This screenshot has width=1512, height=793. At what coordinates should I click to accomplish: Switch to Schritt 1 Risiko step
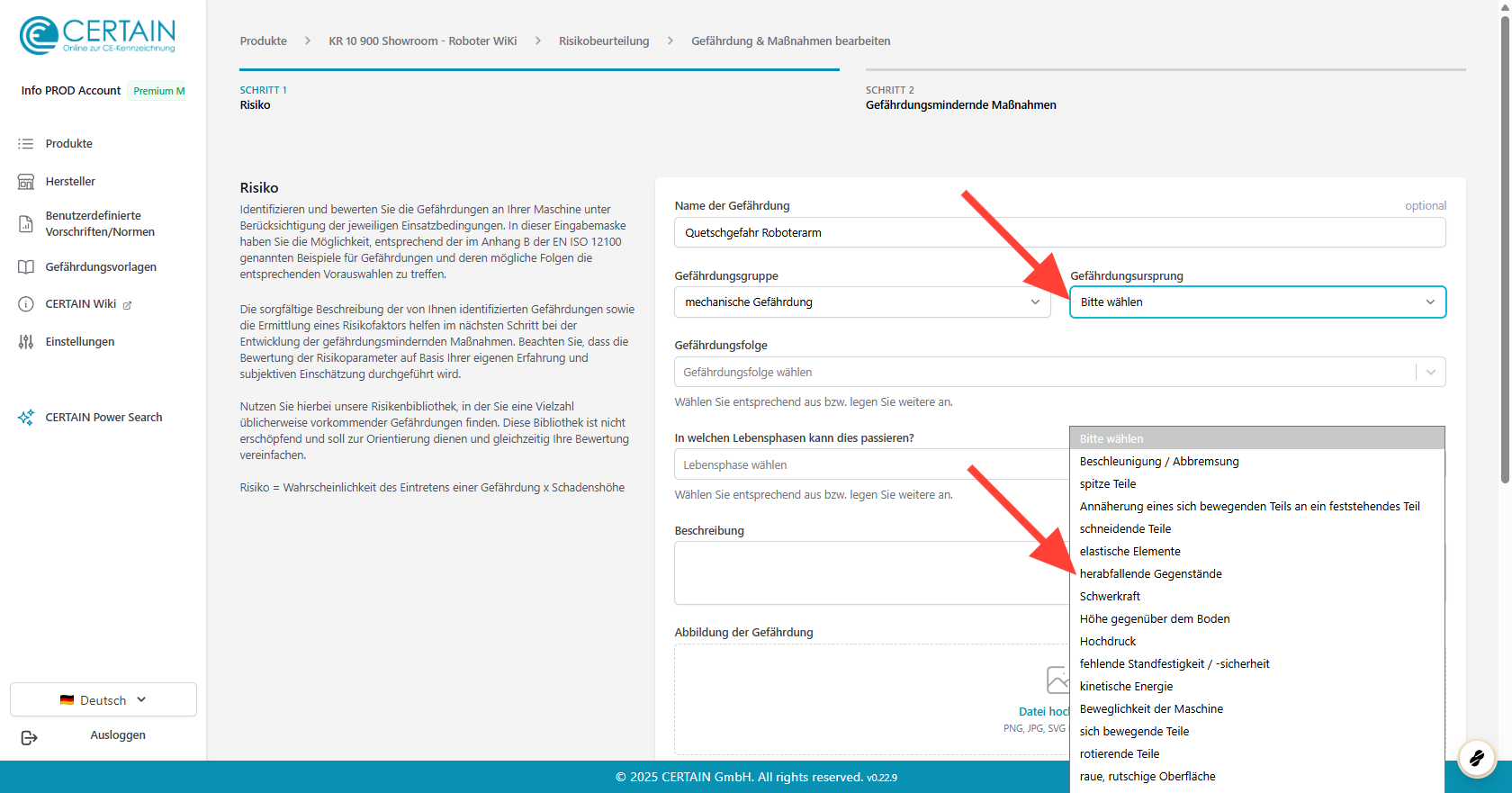(539, 92)
